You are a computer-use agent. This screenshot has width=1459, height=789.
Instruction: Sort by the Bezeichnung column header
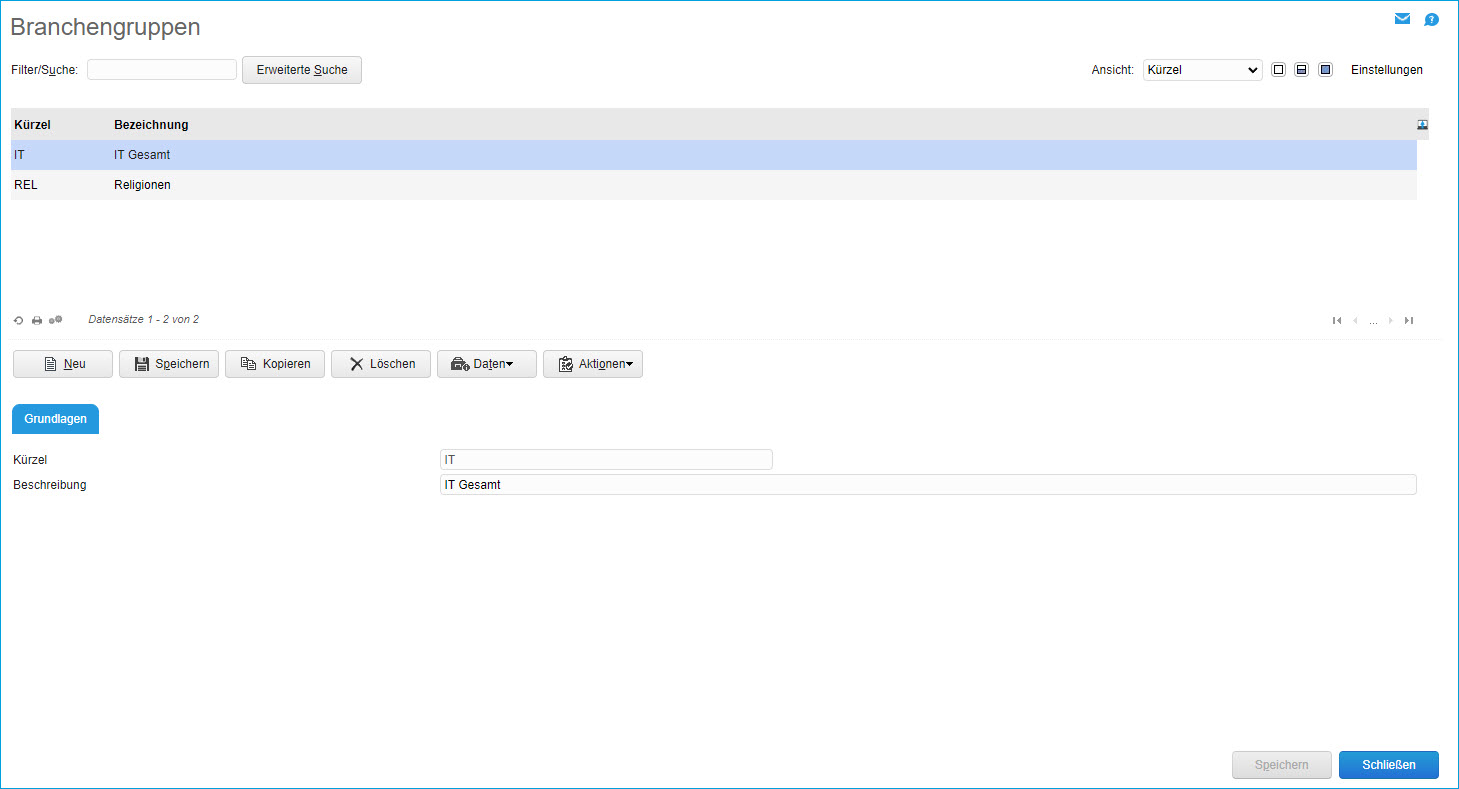(x=151, y=125)
